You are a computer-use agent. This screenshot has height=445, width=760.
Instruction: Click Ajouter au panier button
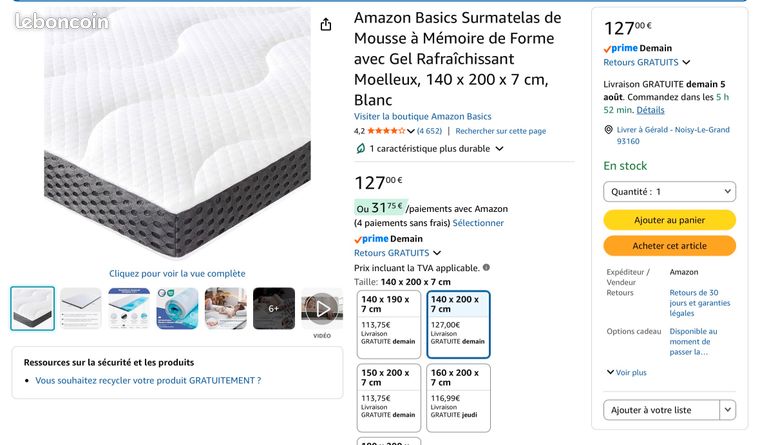pos(669,220)
